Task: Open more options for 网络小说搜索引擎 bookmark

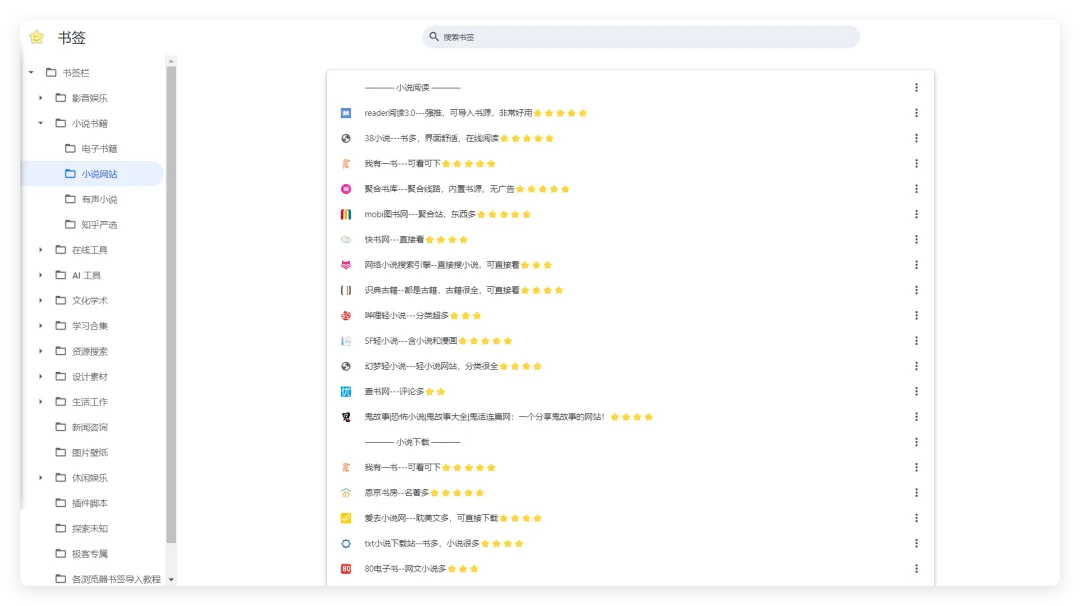Action: click(x=916, y=264)
